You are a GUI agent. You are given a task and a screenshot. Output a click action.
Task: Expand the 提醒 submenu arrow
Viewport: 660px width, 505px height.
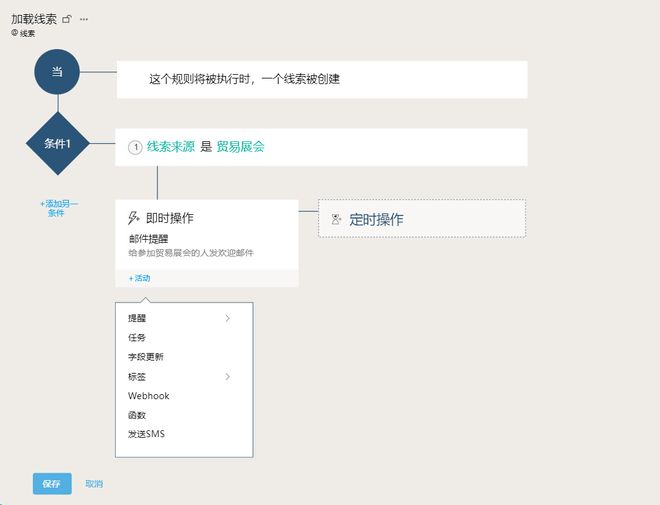tap(228, 319)
